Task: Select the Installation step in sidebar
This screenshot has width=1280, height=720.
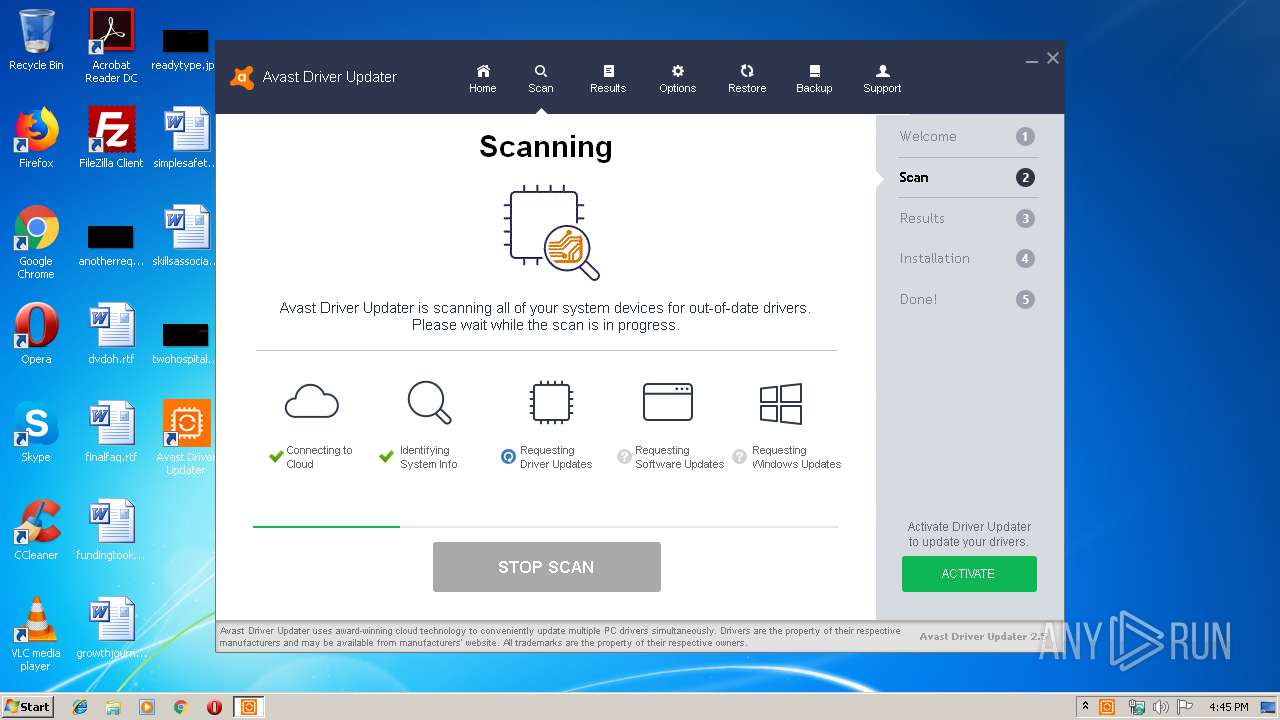Action: coord(967,258)
